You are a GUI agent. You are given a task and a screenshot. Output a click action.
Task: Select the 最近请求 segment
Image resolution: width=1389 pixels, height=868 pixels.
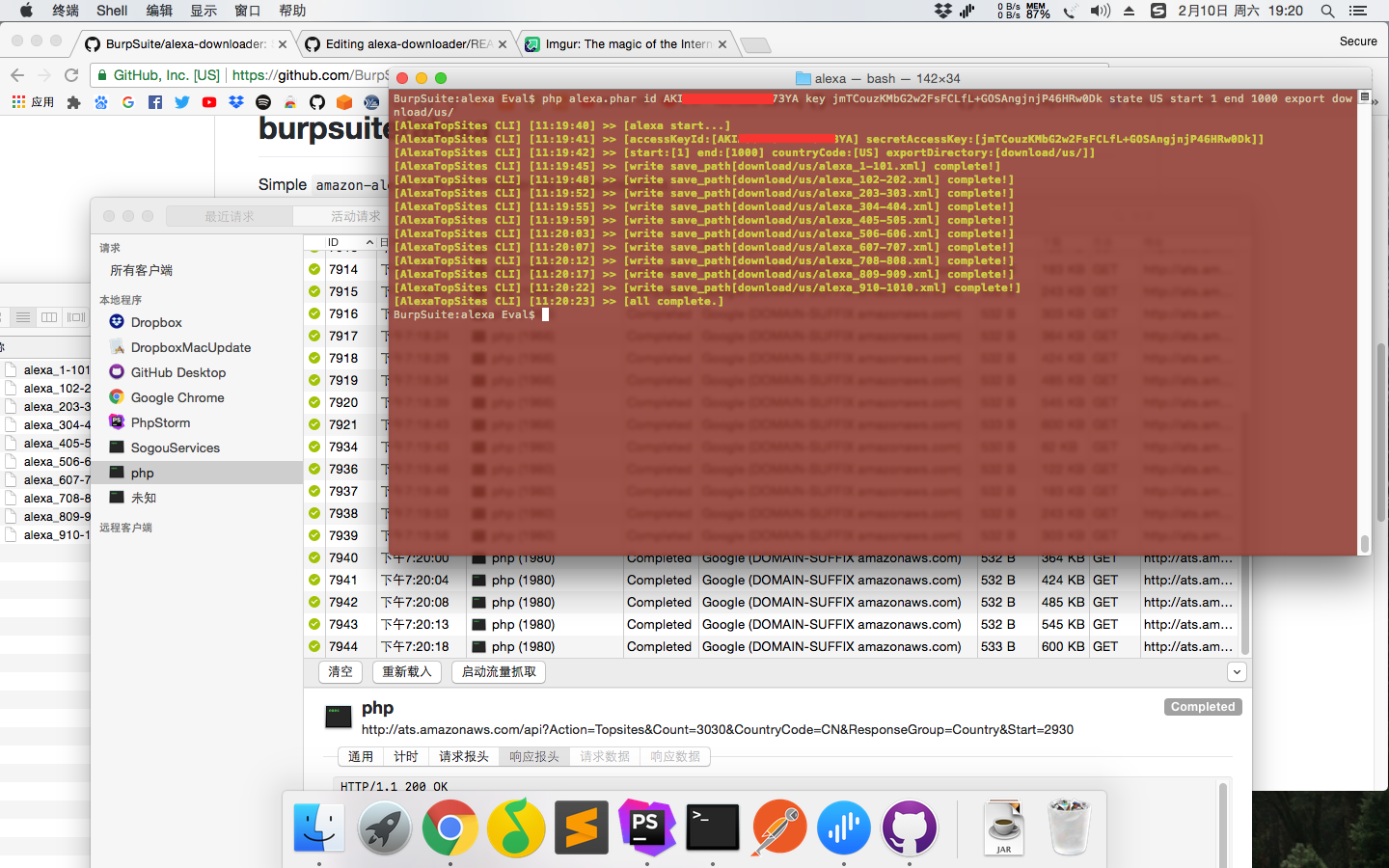(230, 216)
